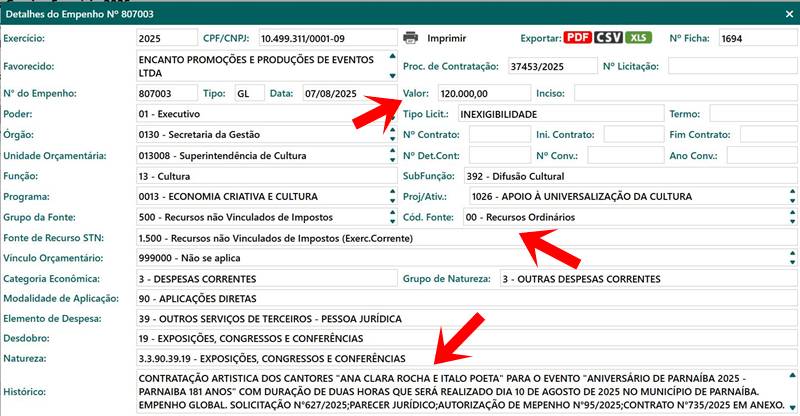Focus the Tipo Licit. field with INEXIGIBILIDADE
This screenshot has height=416, width=800.
click(x=558, y=114)
